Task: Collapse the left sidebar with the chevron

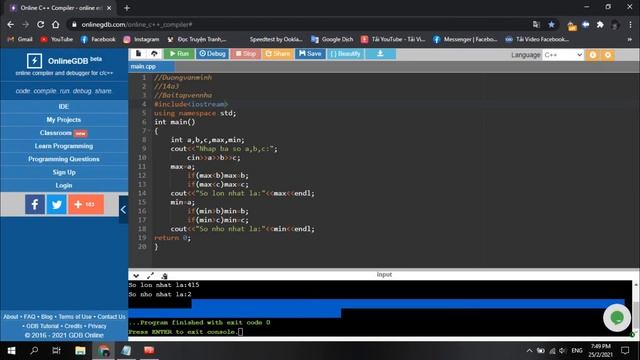Action: click(123, 209)
